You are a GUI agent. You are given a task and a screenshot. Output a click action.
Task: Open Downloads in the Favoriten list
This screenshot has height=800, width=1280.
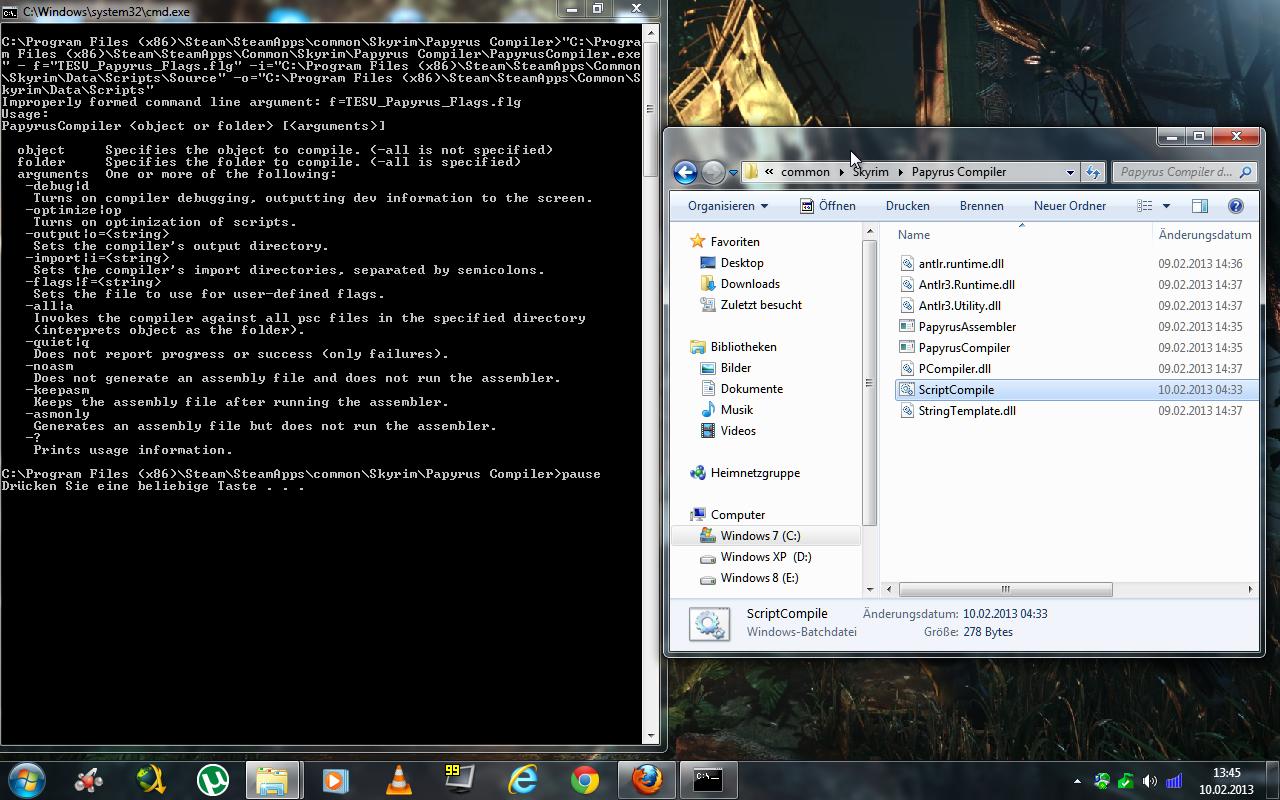pos(749,284)
